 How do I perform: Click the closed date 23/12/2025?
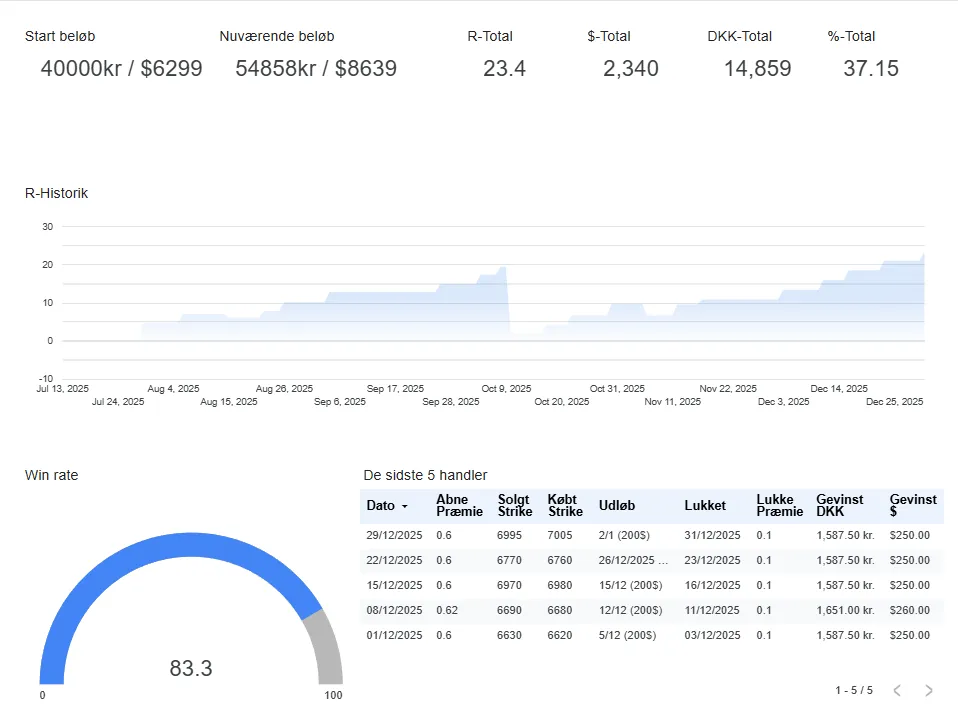(712, 560)
